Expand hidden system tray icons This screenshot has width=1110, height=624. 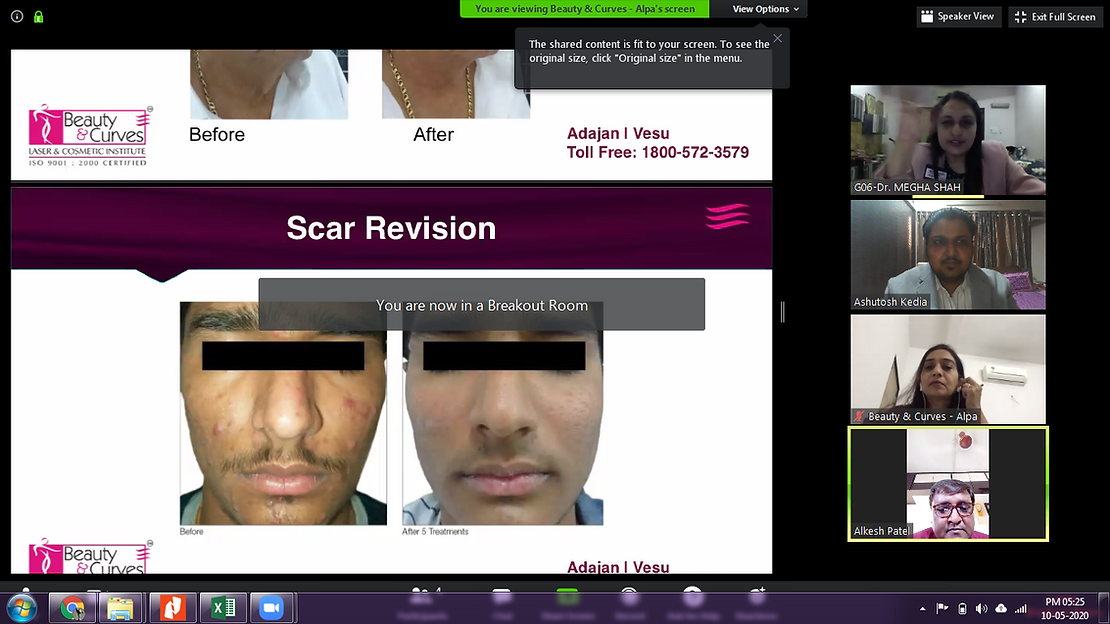[x=921, y=608]
